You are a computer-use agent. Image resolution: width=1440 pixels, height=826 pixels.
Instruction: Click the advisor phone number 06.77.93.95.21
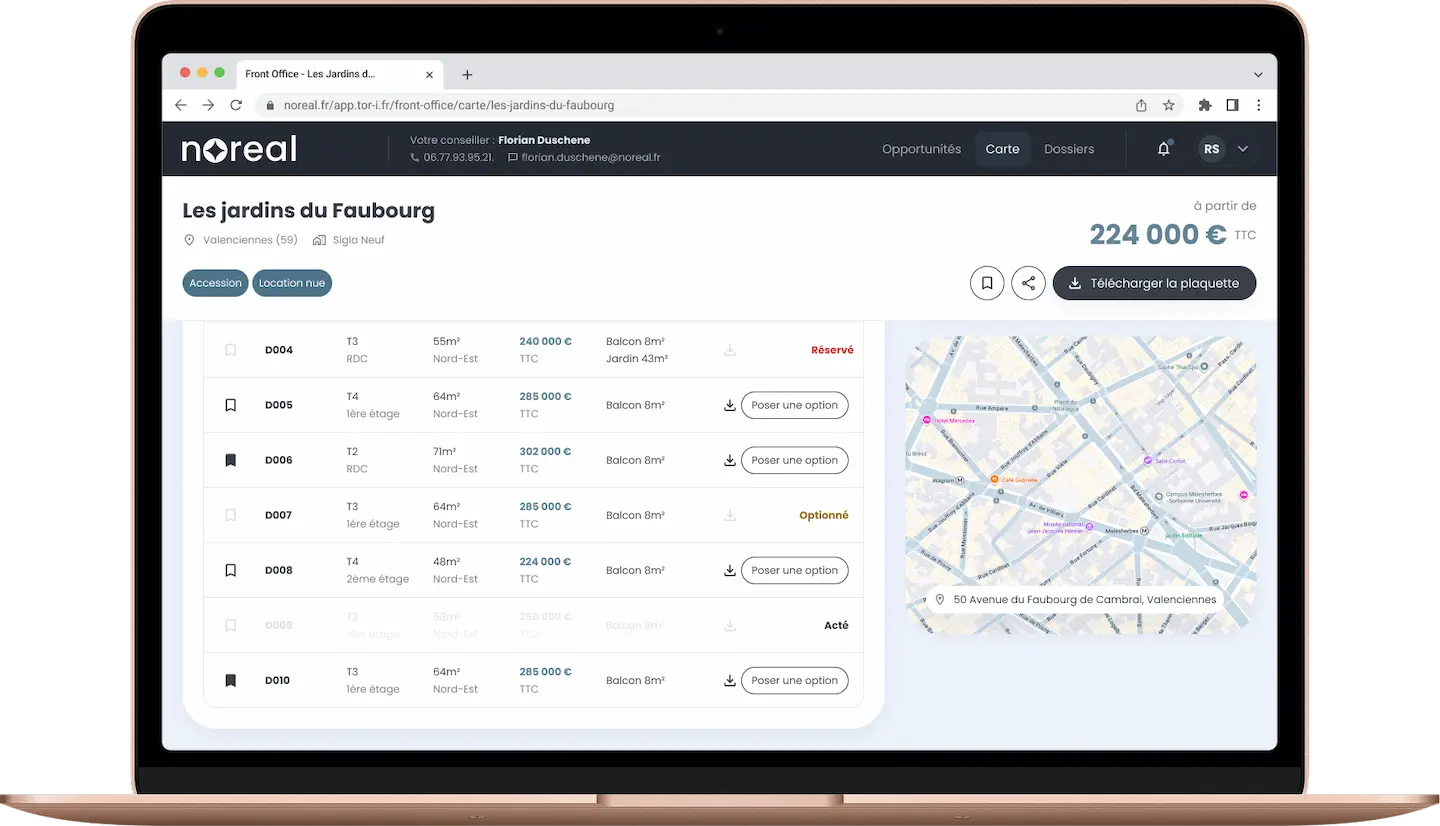452,157
